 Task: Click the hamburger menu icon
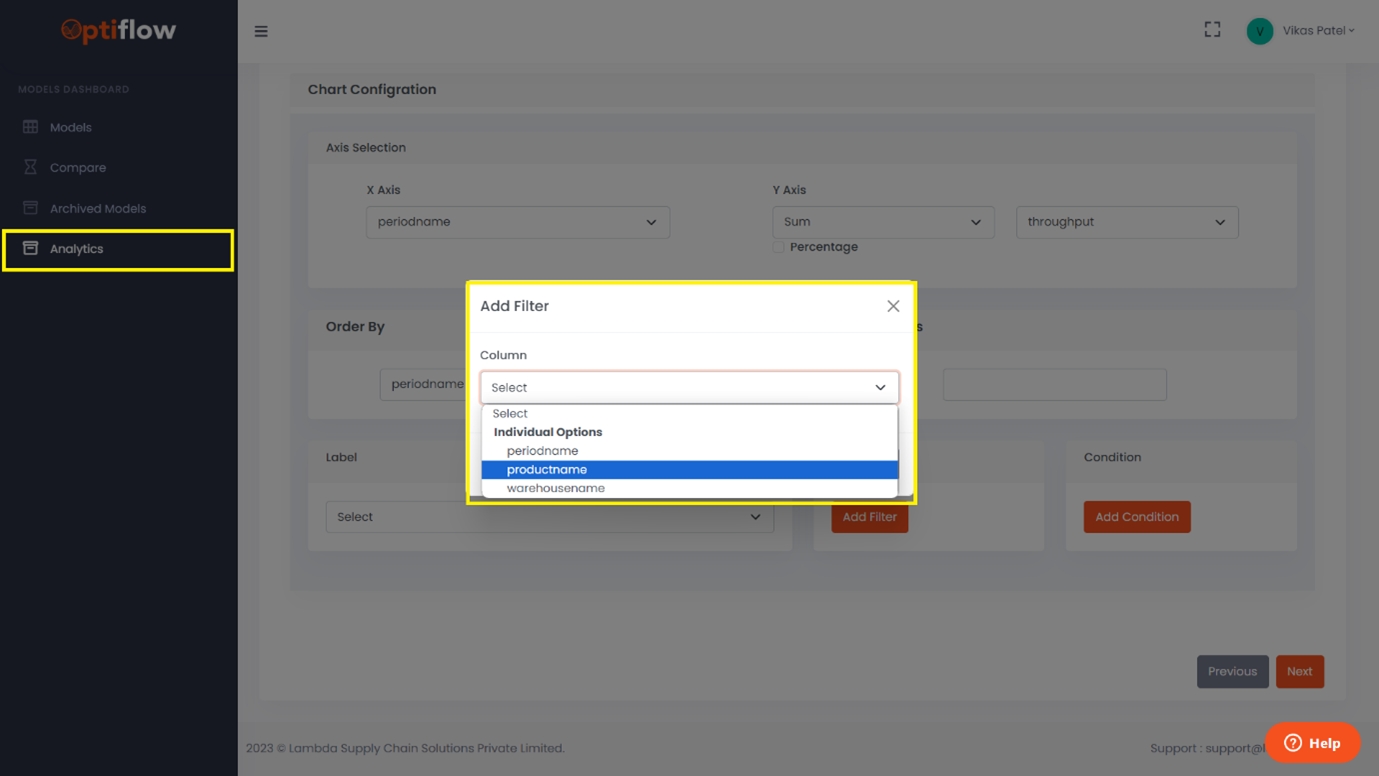(261, 31)
